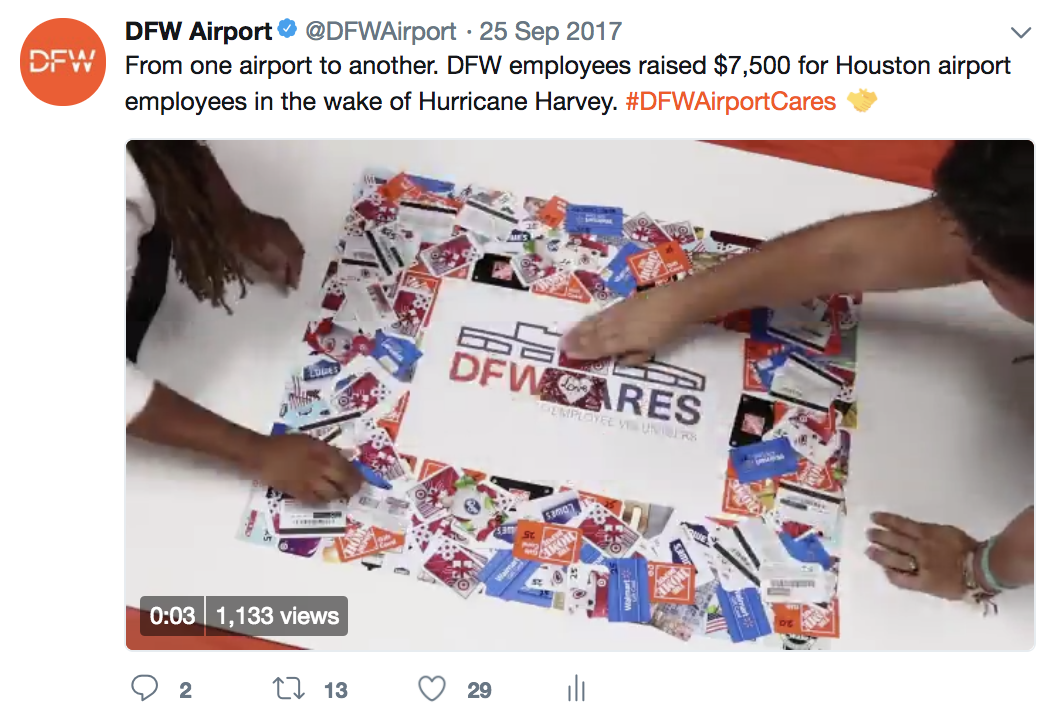Click the 0:03 video duration badge
Screen dimensions: 1048x720
(172, 616)
